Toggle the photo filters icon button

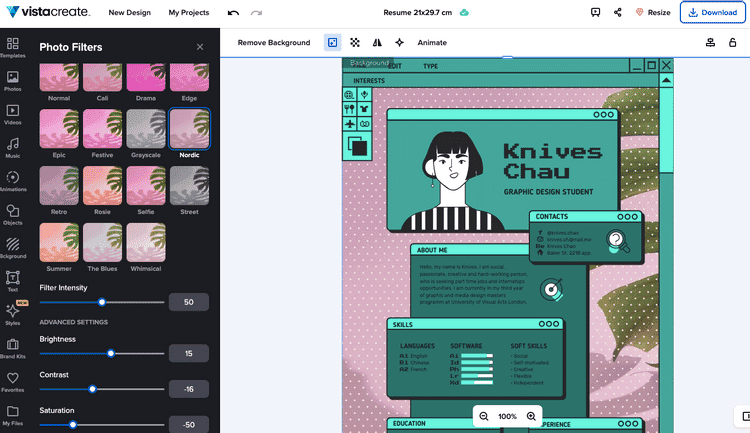click(x=333, y=43)
